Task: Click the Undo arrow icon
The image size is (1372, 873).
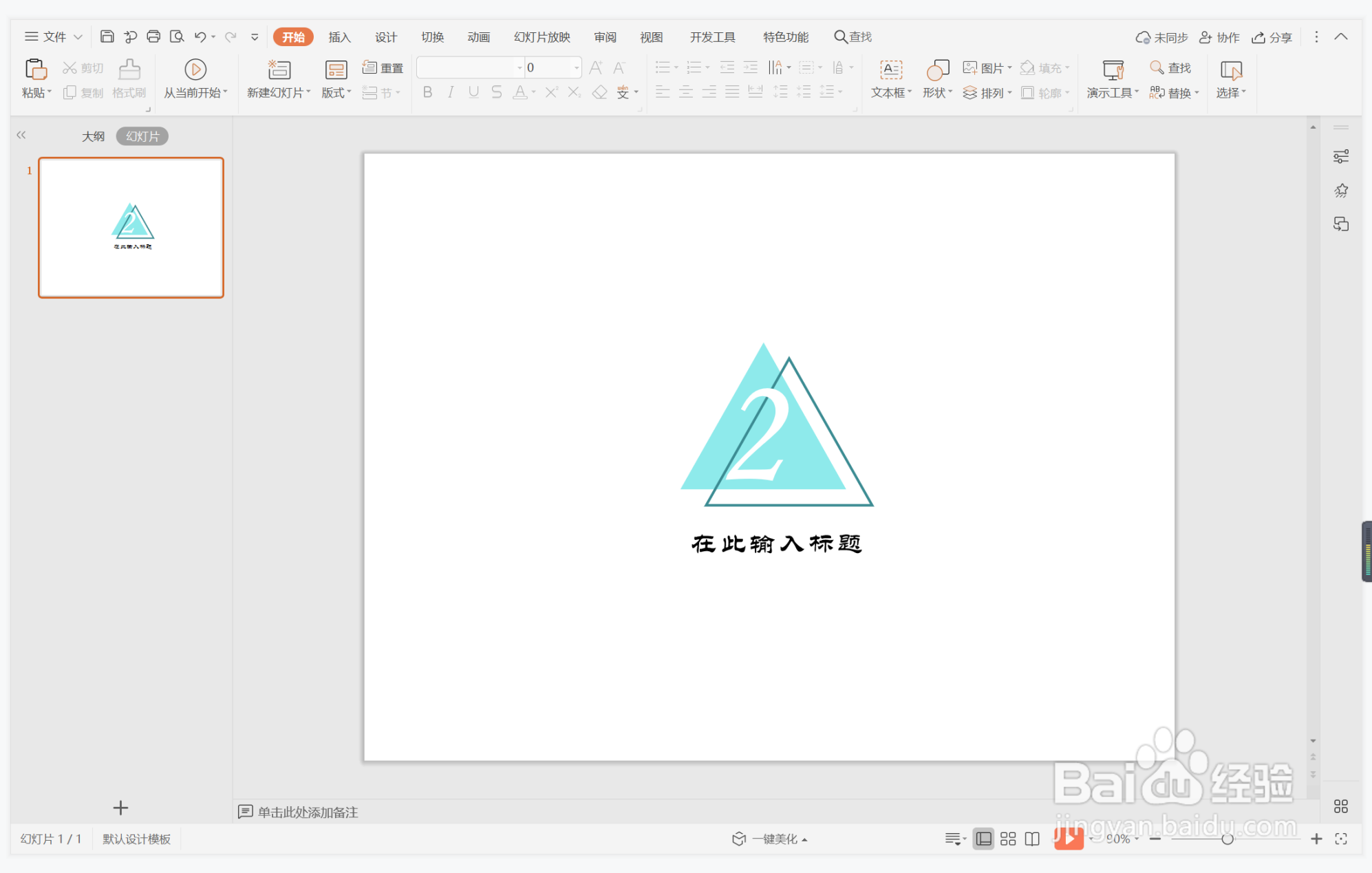Action: 200,36
